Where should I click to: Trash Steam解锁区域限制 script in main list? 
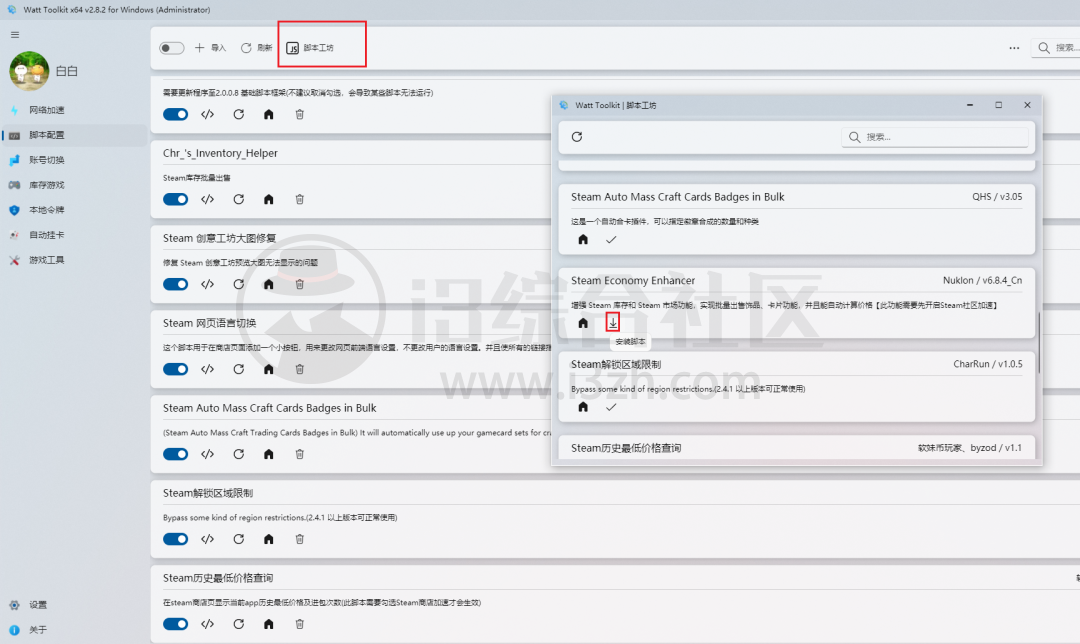pyautogui.click(x=300, y=539)
